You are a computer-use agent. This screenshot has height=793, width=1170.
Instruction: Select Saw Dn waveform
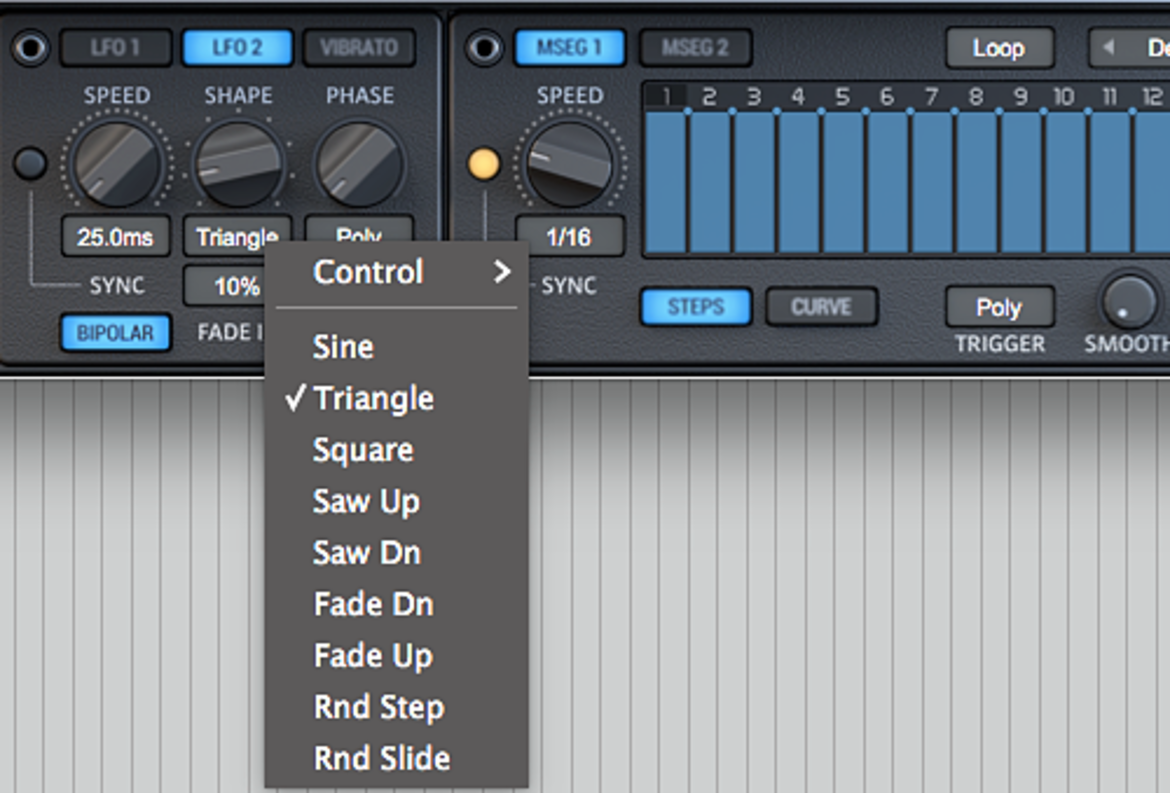(397, 553)
